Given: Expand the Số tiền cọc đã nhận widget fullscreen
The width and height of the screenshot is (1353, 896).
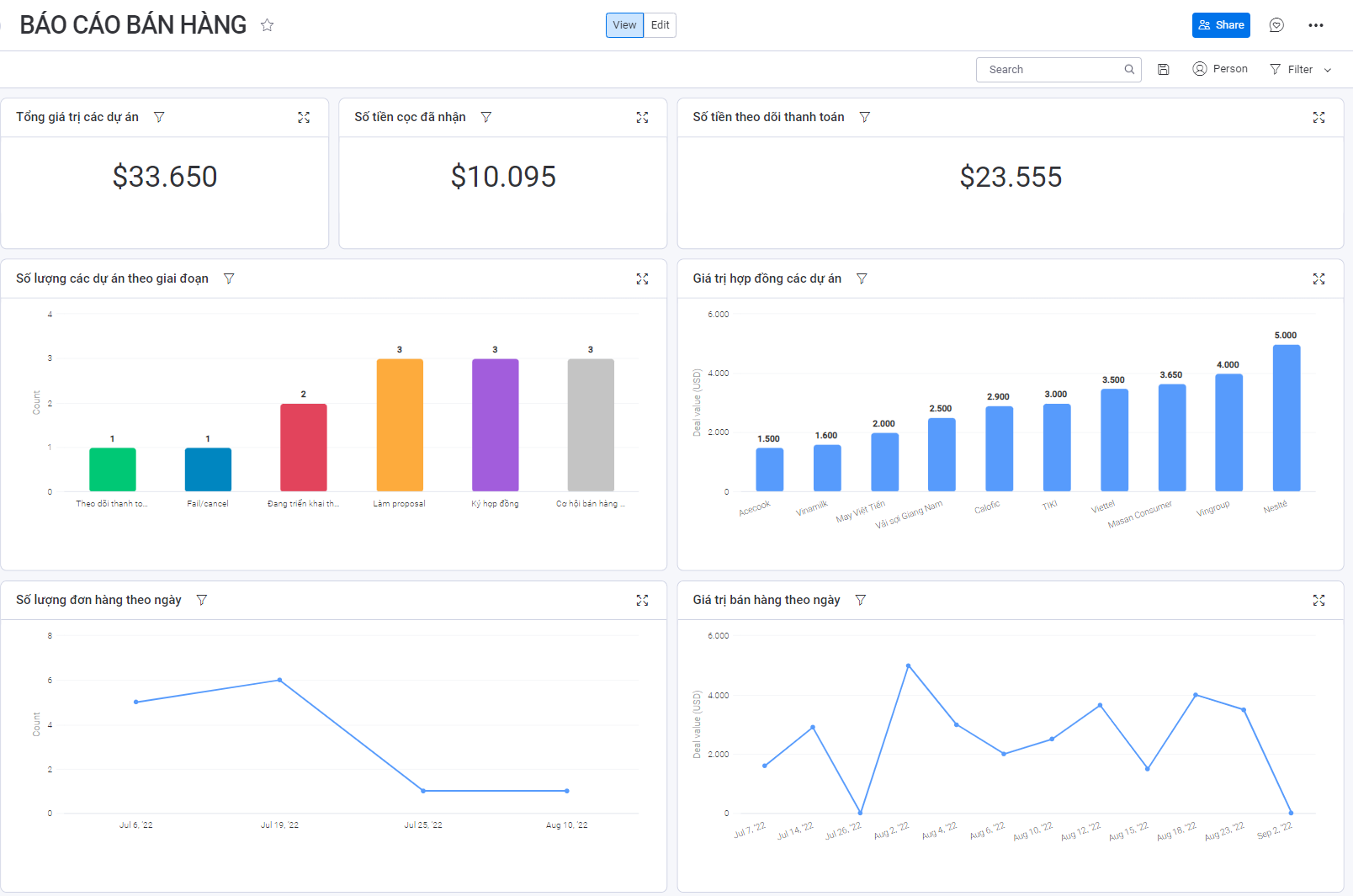Looking at the screenshot, I should click(x=642, y=118).
